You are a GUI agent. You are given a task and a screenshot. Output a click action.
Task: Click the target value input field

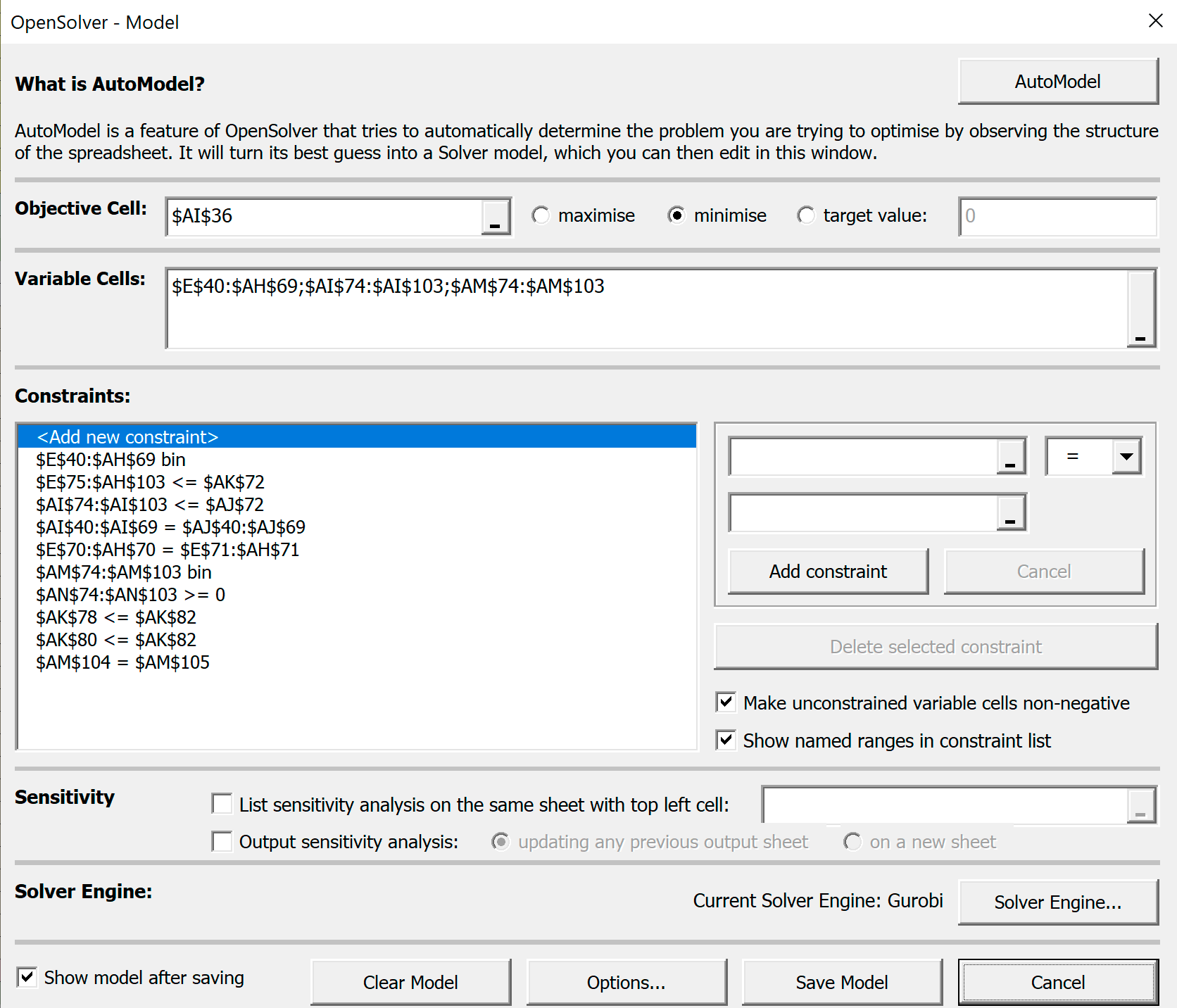pyautogui.click(x=1058, y=217)
